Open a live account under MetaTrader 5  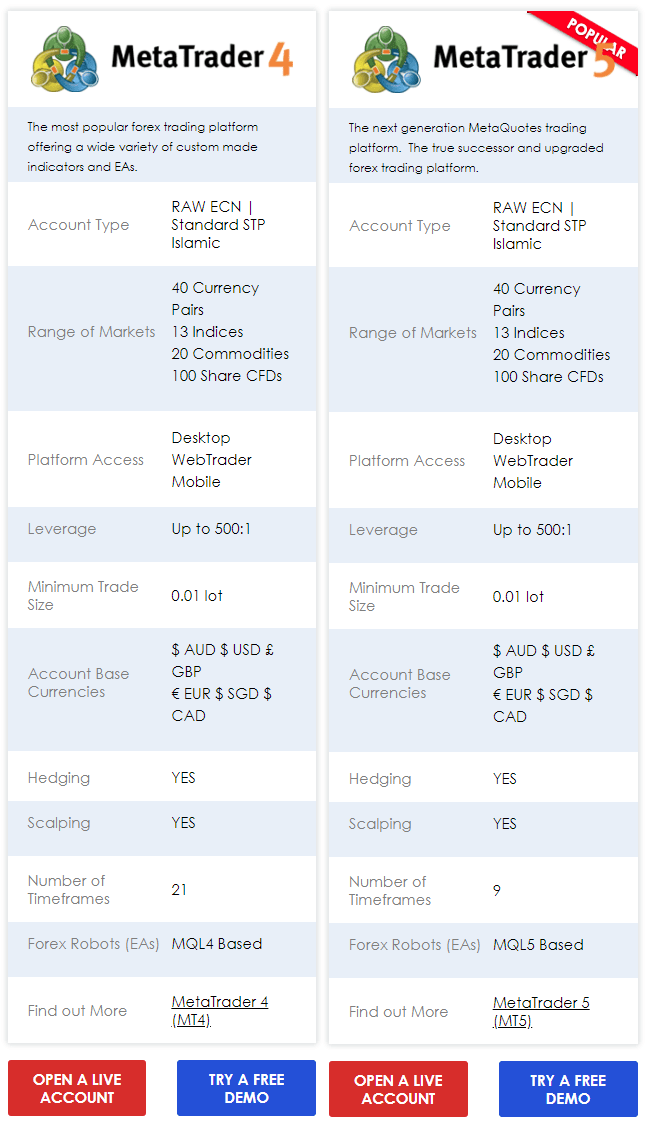coord(399,1089)
